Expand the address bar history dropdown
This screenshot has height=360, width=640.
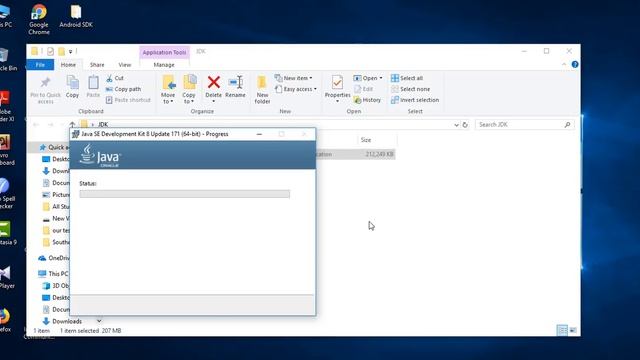456,125
